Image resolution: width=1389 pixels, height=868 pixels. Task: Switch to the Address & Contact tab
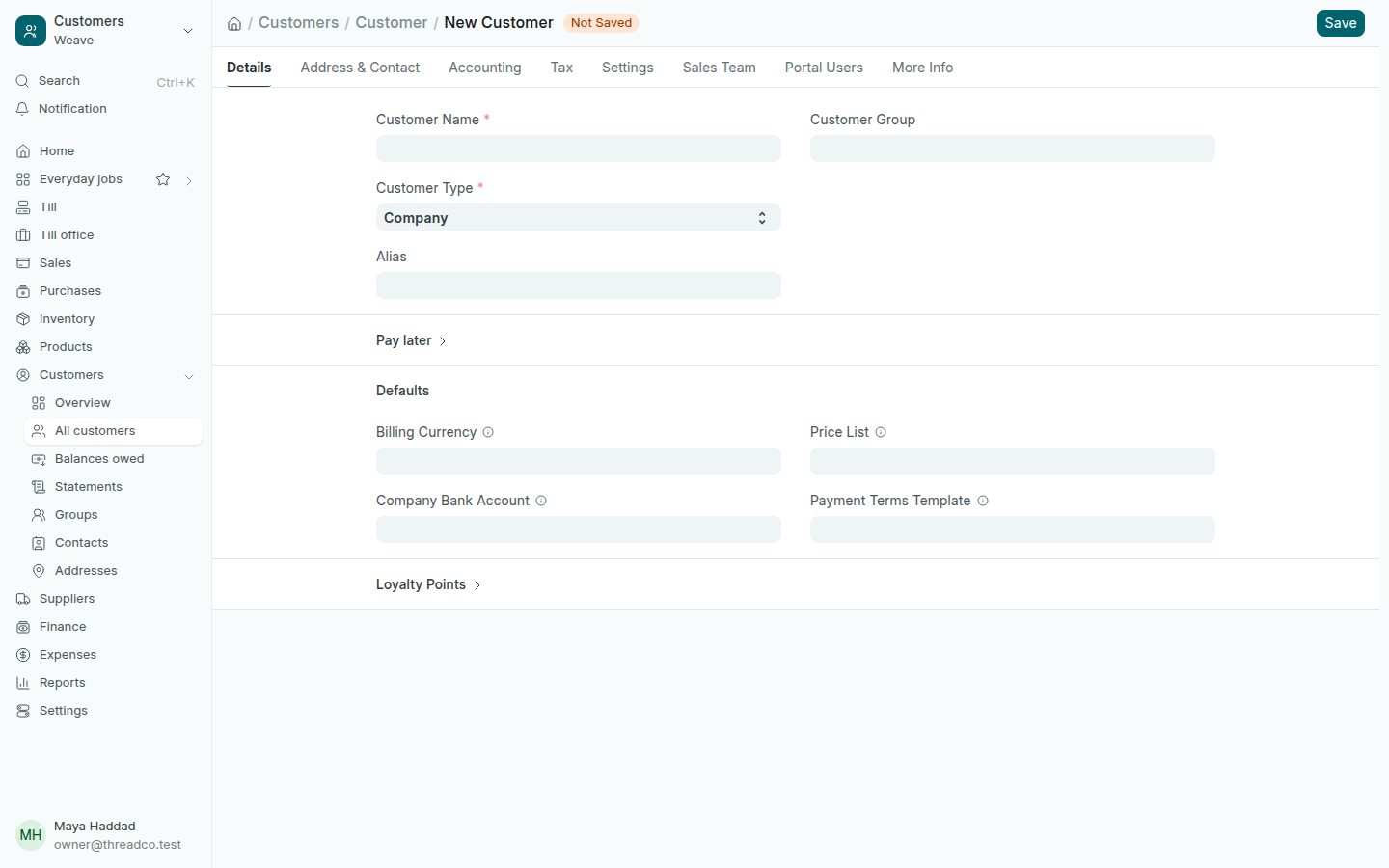(360, 68)
